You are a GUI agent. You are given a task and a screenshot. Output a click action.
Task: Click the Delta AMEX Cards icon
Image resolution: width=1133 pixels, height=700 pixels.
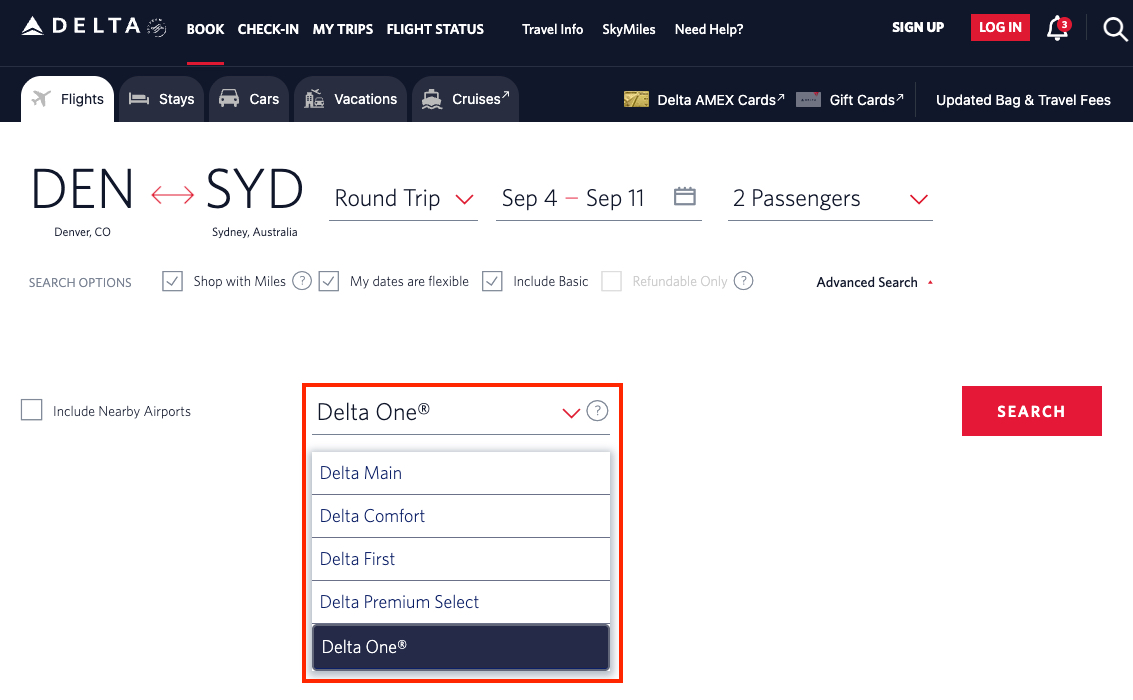click(x=637, y=99)
